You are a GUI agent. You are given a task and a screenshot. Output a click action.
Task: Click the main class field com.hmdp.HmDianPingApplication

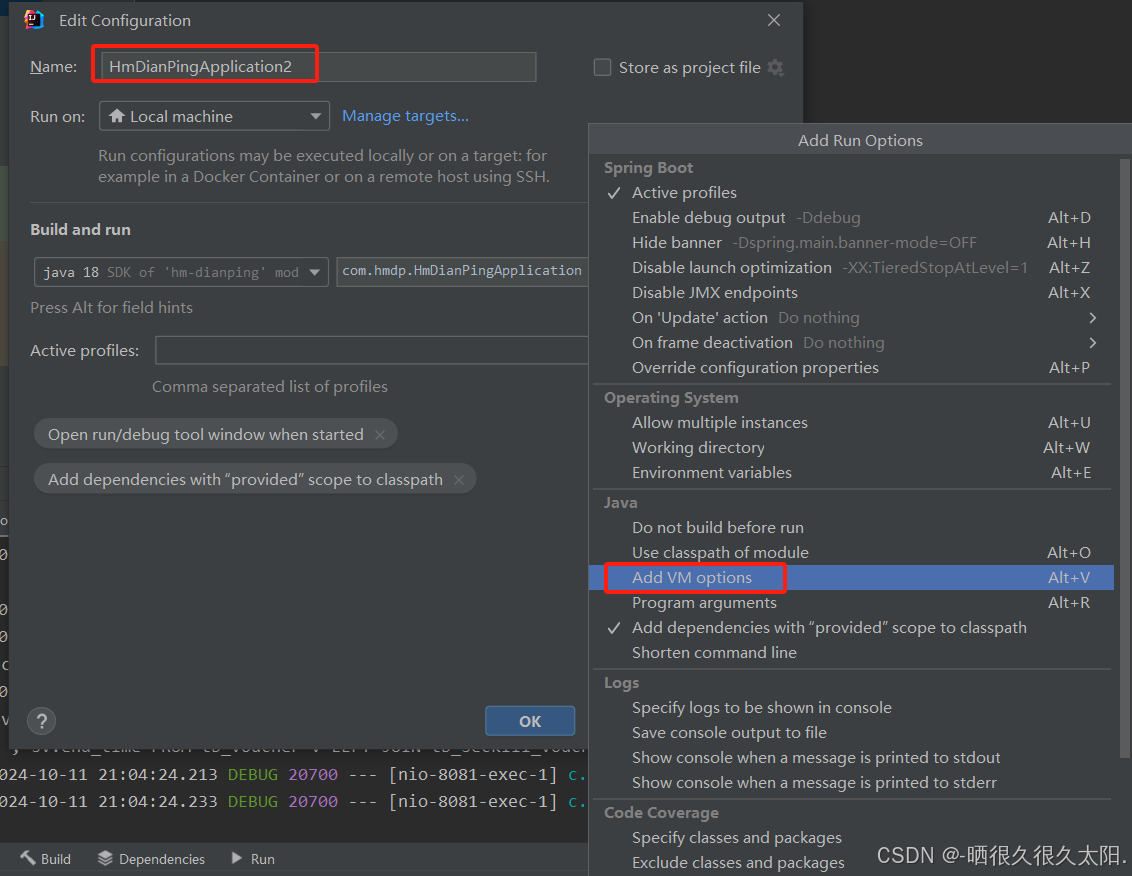point(462,272)
